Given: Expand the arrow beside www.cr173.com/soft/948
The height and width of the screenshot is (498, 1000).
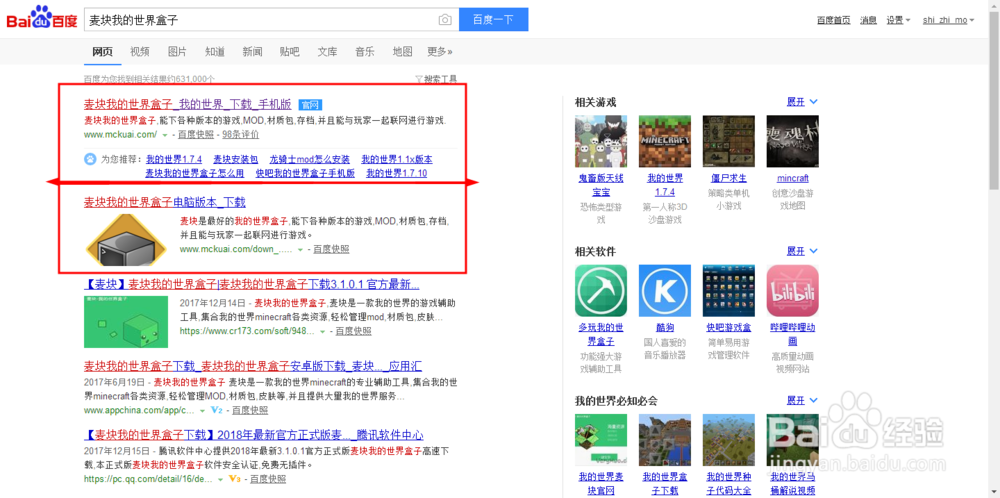Looking at the screenshot, I should tap(323, 332).
